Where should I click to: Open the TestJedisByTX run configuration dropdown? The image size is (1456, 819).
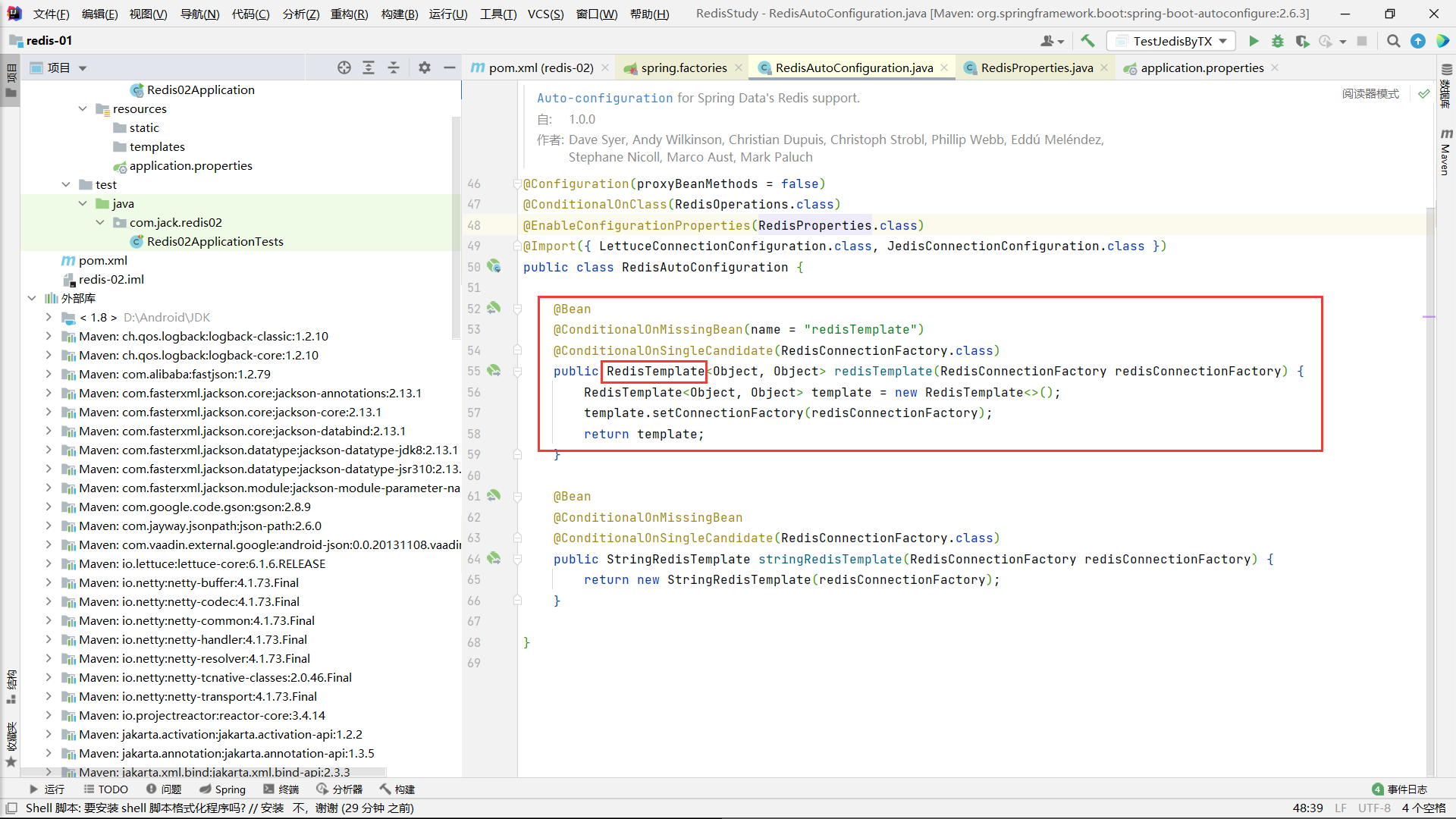[x=1172, y=41]
